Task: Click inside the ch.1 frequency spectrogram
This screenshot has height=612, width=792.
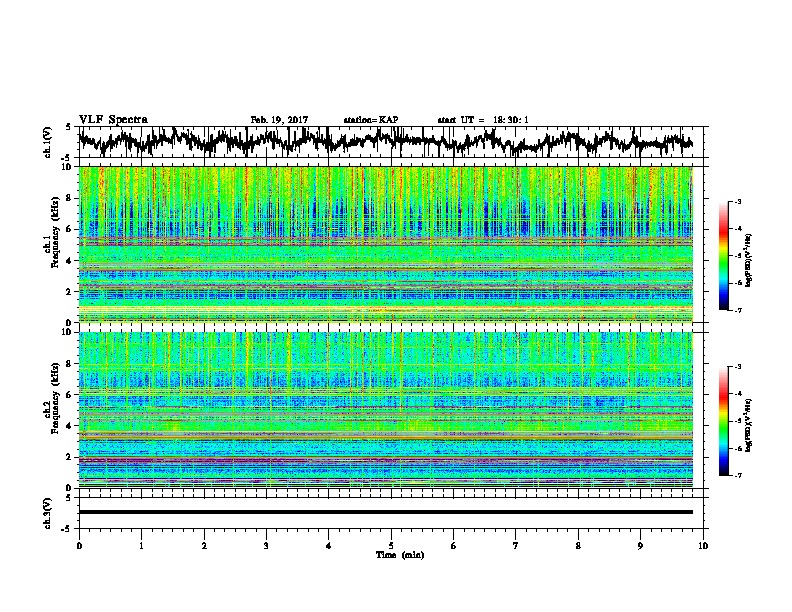Action: click(386, 244)
